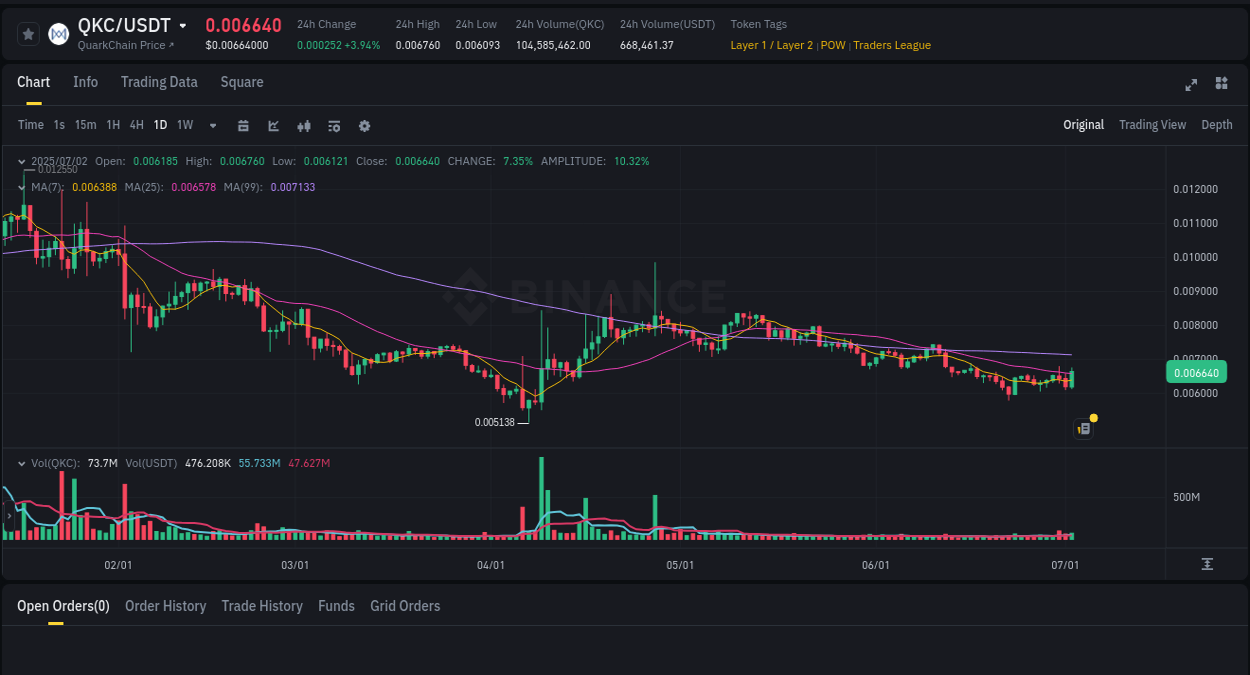Open the chart settings gear

pyautogui.click(x=363, y=126)
